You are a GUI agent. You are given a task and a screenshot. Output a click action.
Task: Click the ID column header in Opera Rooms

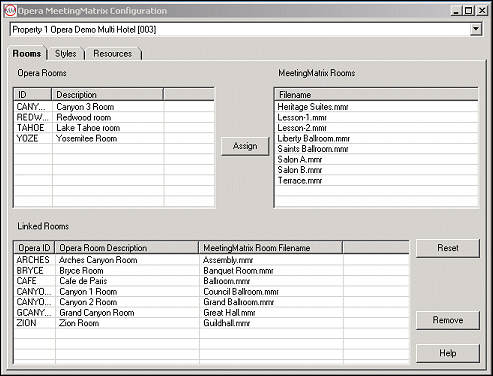tap(33, 95)
